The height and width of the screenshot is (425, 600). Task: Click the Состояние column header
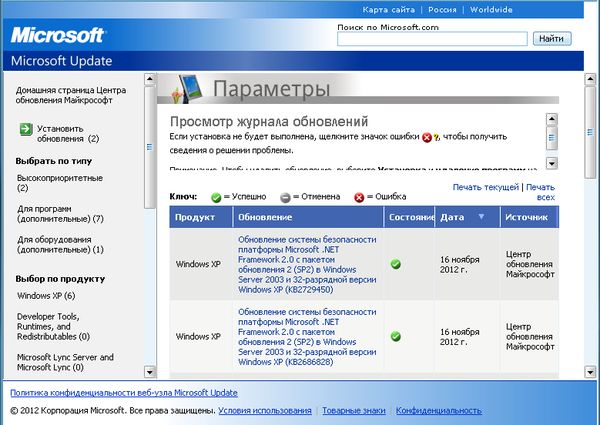point(409,217)
